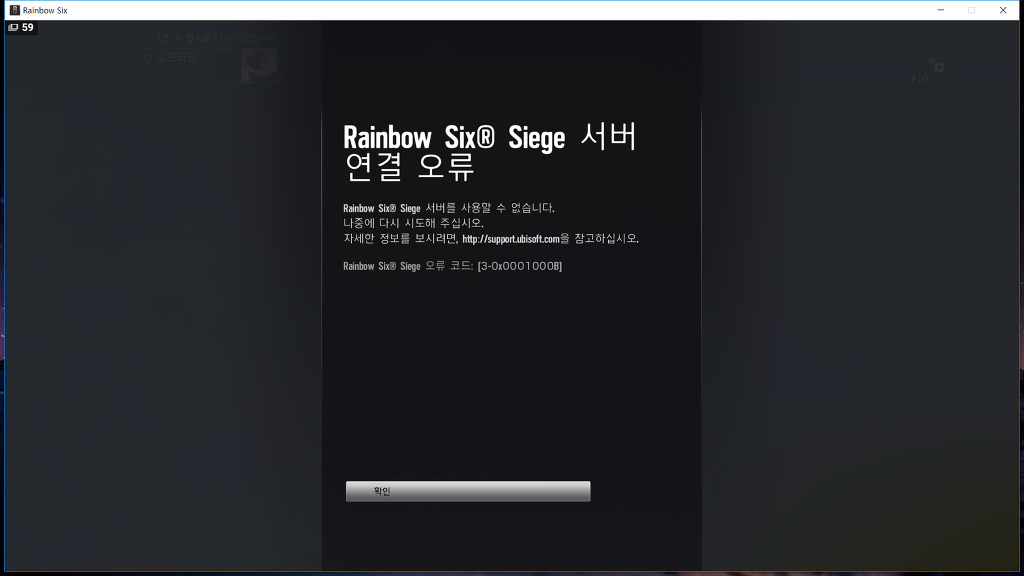The image size is (1024, 576).
Task: Click the Rainbow Six title bar app icon
Action: (14, 10)
